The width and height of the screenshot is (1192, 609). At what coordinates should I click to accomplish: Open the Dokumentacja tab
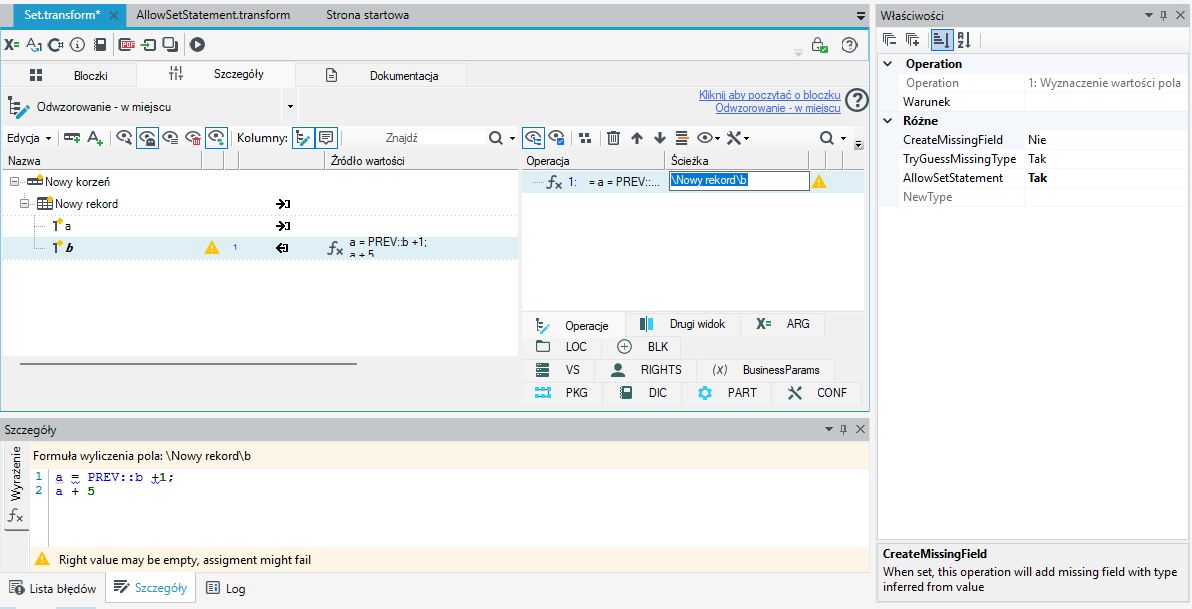point(381,75)
